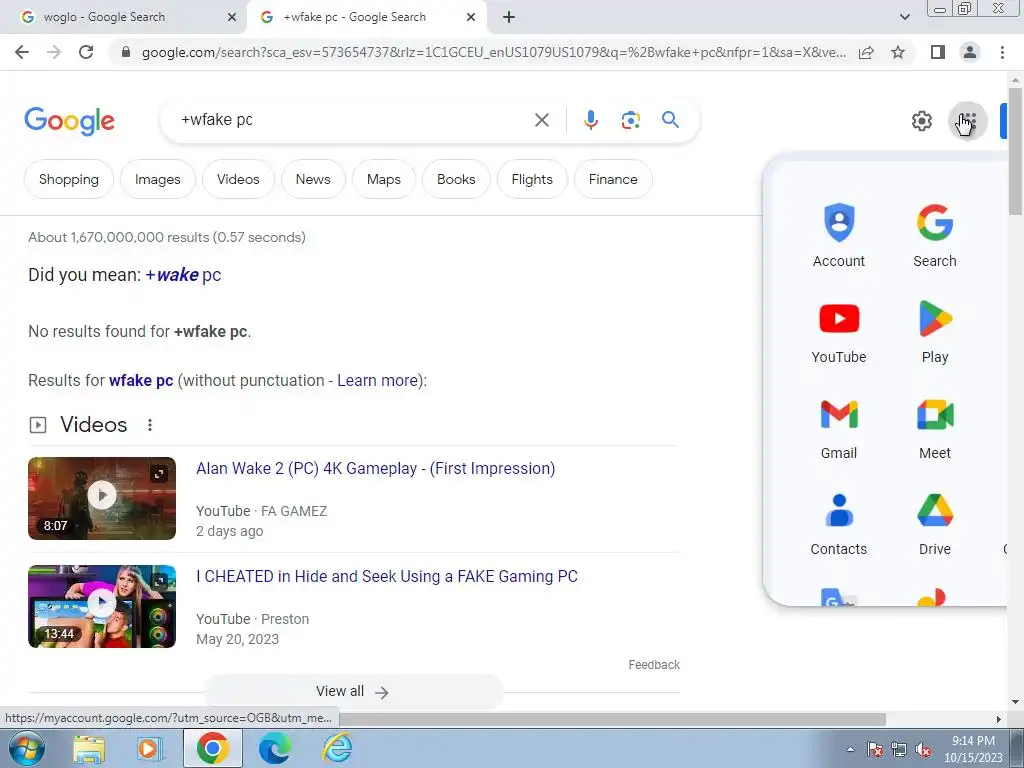Bookmark this page with the star
Screen dimensions: 1024x768
tap(898, 52)
